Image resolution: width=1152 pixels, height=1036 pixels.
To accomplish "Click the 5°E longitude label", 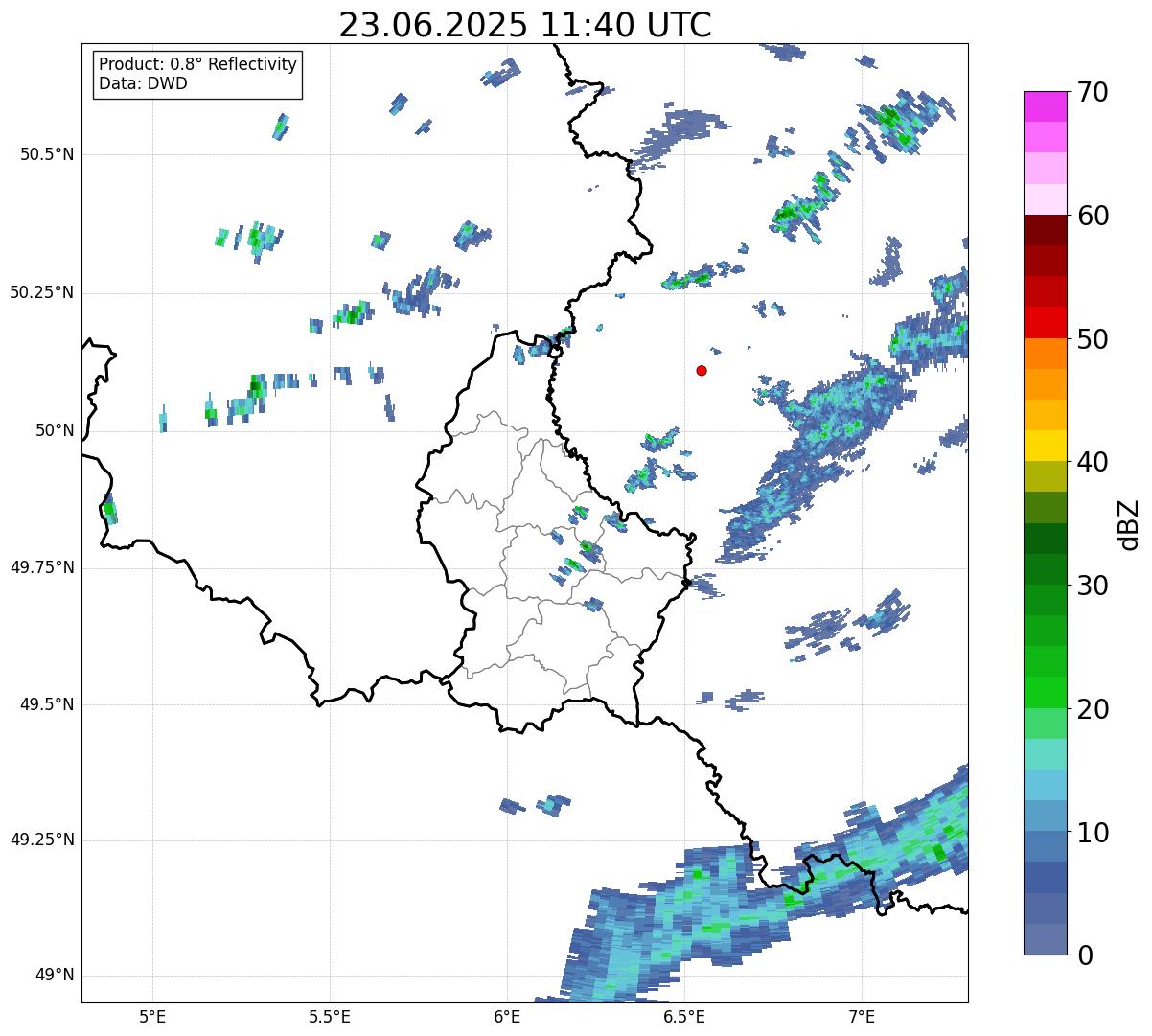I will (x=152, y=1016).
